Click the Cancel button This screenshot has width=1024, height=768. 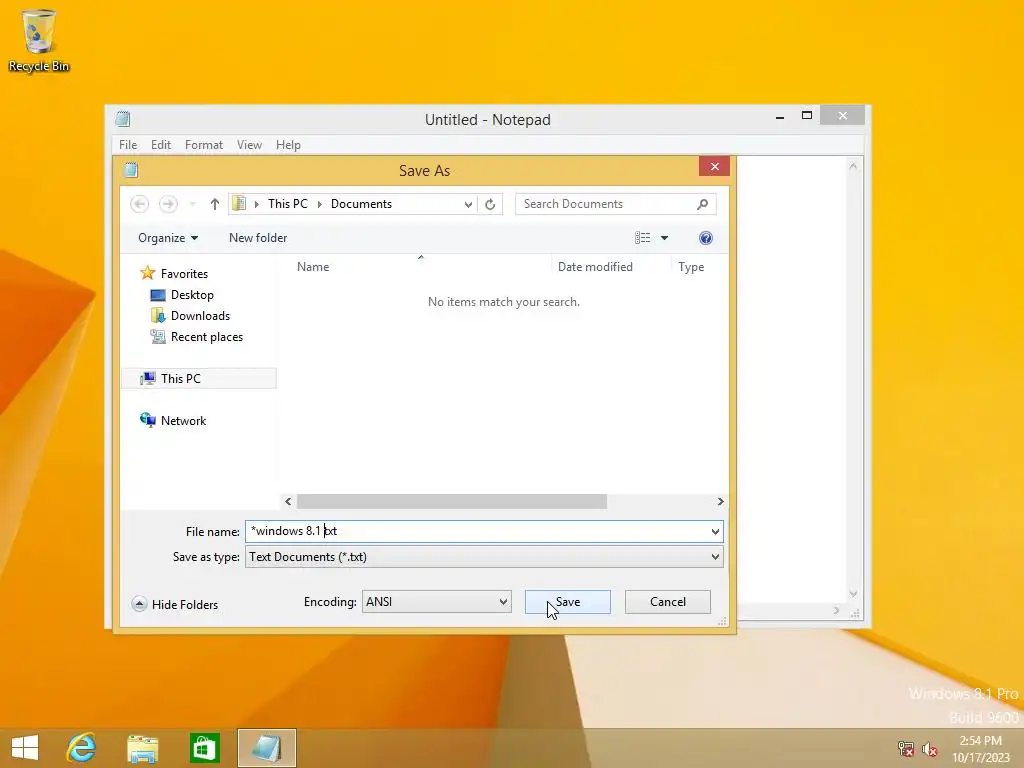coord(667,601)
